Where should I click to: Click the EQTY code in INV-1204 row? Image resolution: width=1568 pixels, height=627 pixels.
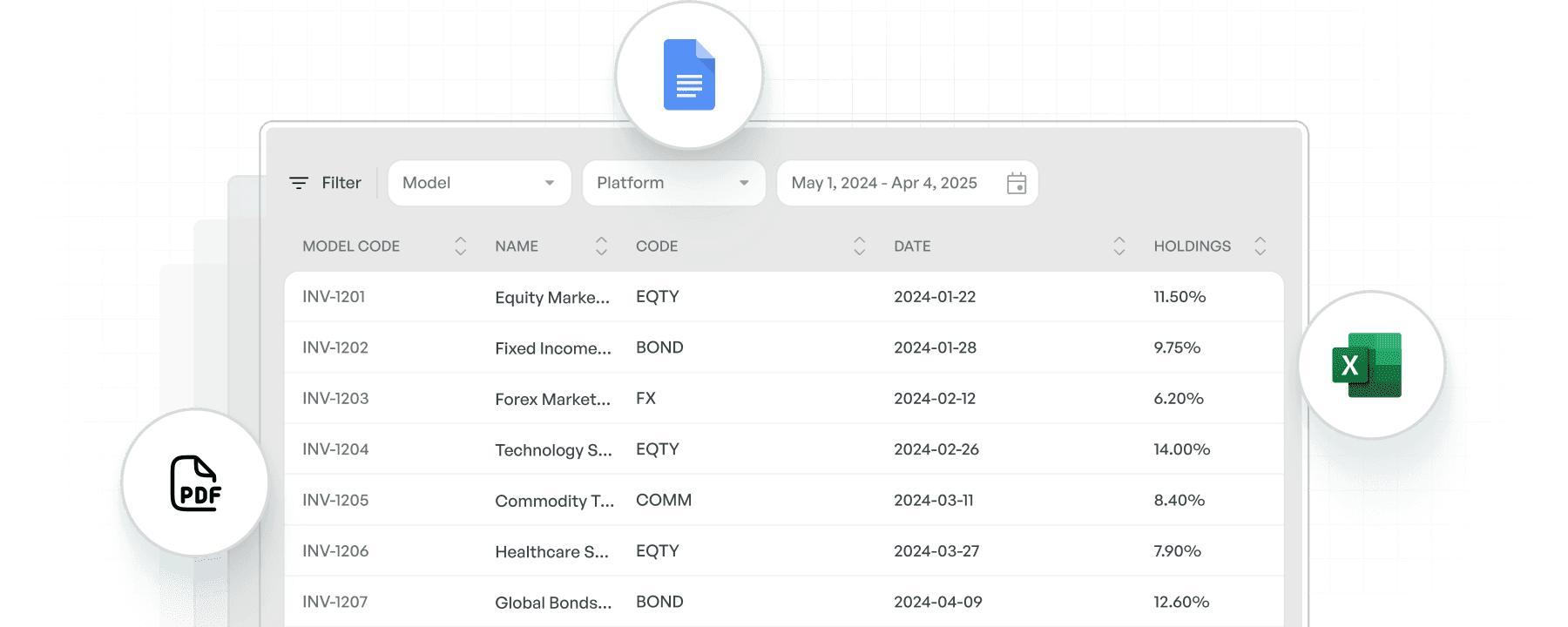click(658, 449)
